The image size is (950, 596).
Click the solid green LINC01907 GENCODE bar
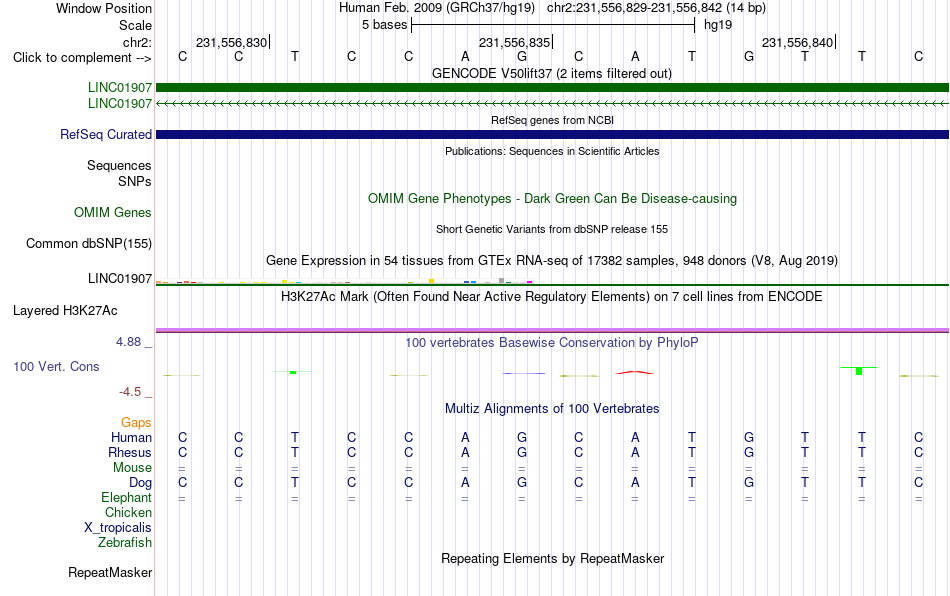tap(553, 87)
